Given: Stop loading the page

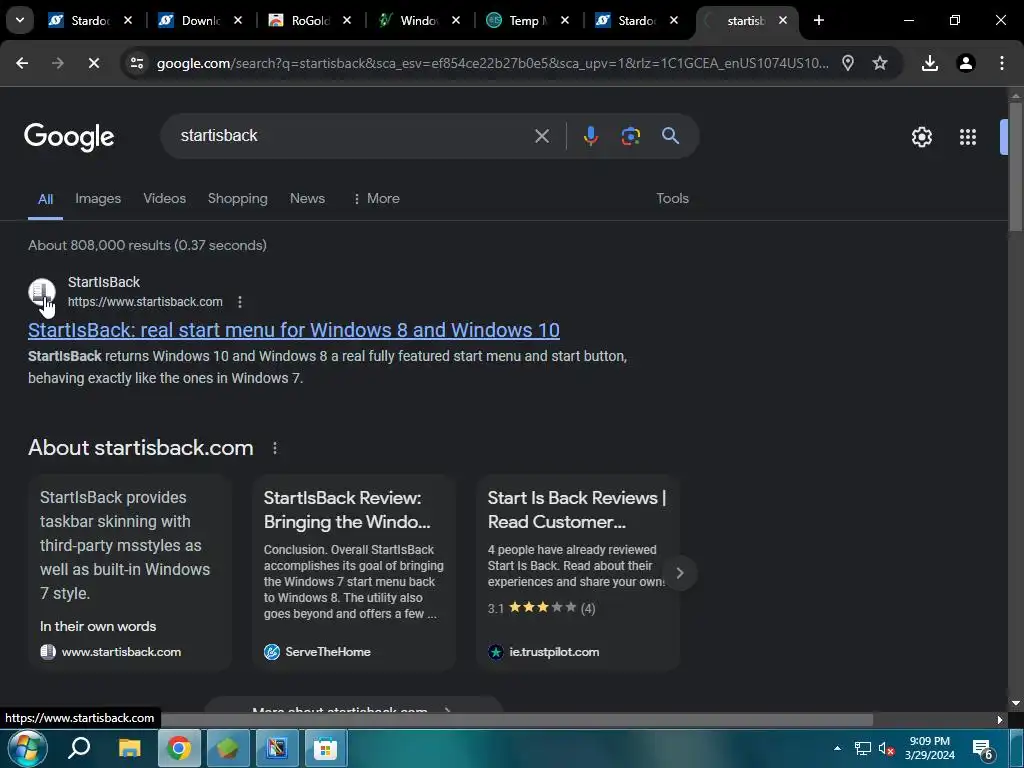Looking at the screenshot, I should [x=93, y=63].
